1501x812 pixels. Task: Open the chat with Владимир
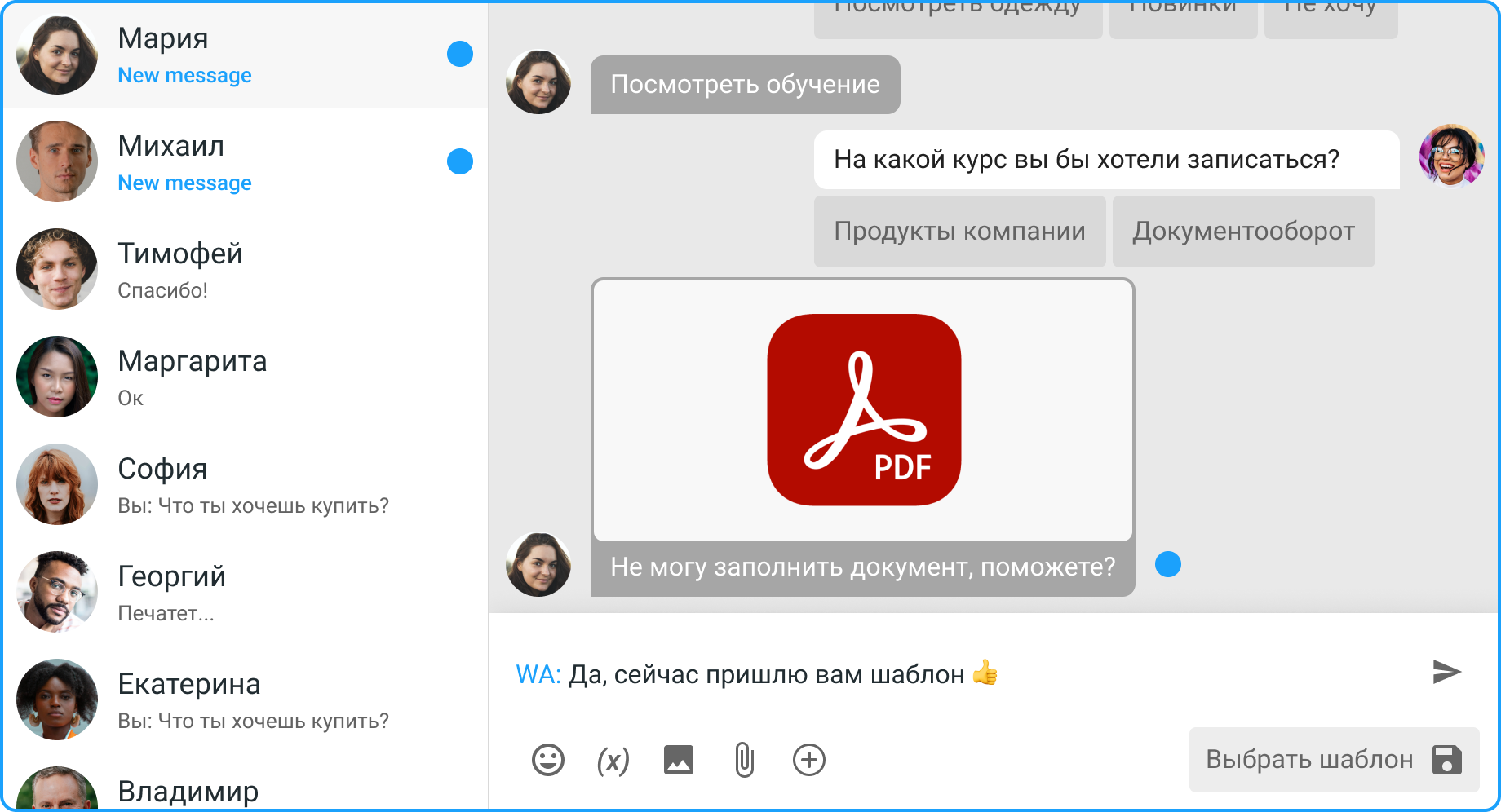pyautogui.click(x=245, y=783)
